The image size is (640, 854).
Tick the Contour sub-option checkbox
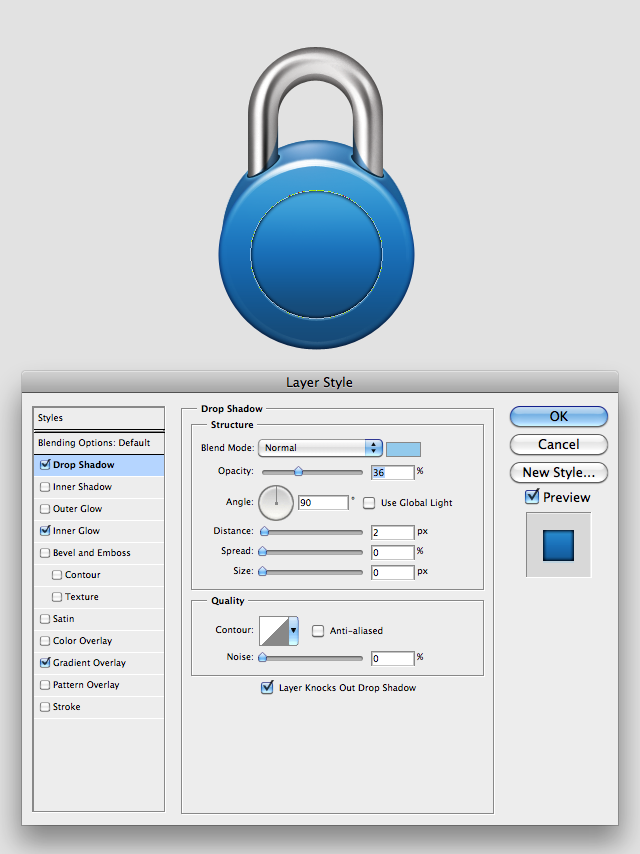(57, 575)
